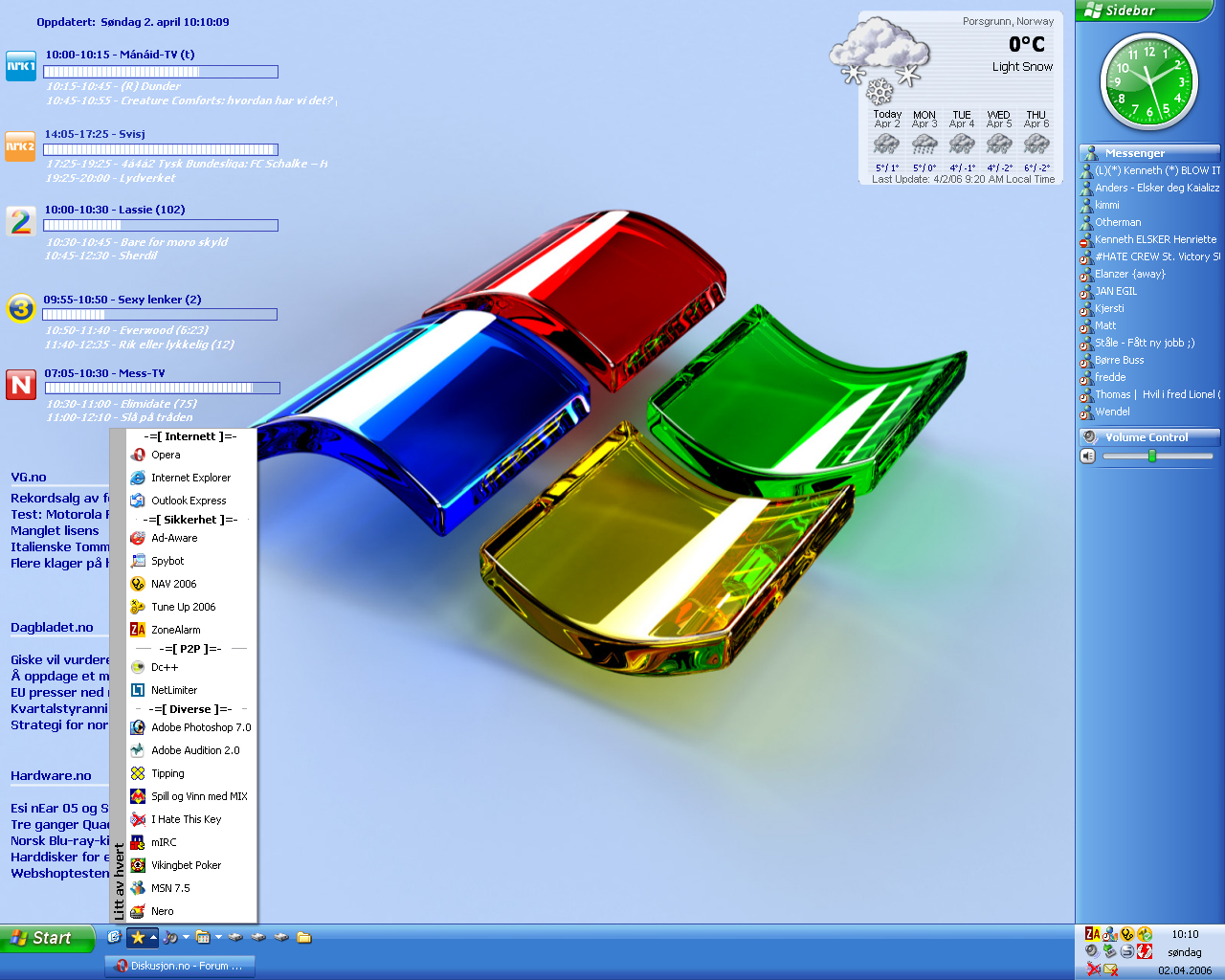Screen dimensions: 1225x980
Task: Expand the folder toolbar dropdown arrow
Action: pyautogui.click(x=218, y=937)
